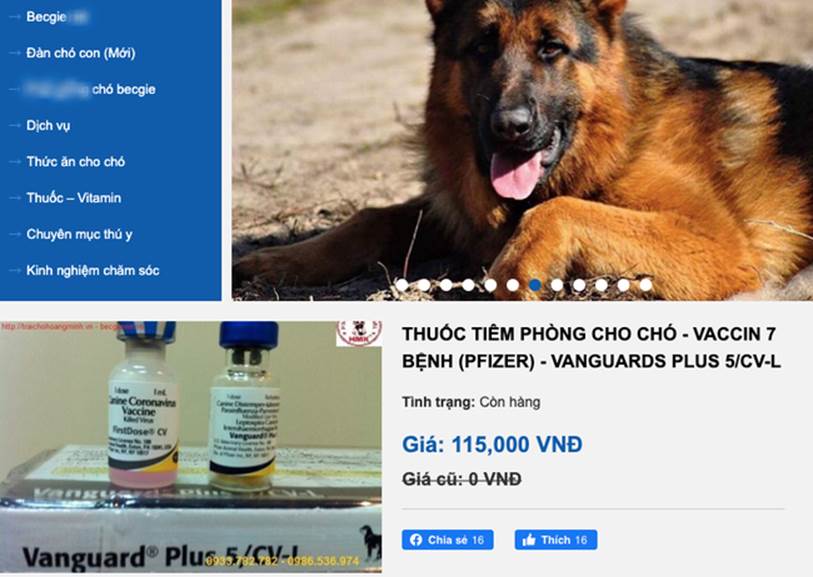Open Đàn chó con (Mới) menu item
The image size is (813, 577).
coord(81,53)
